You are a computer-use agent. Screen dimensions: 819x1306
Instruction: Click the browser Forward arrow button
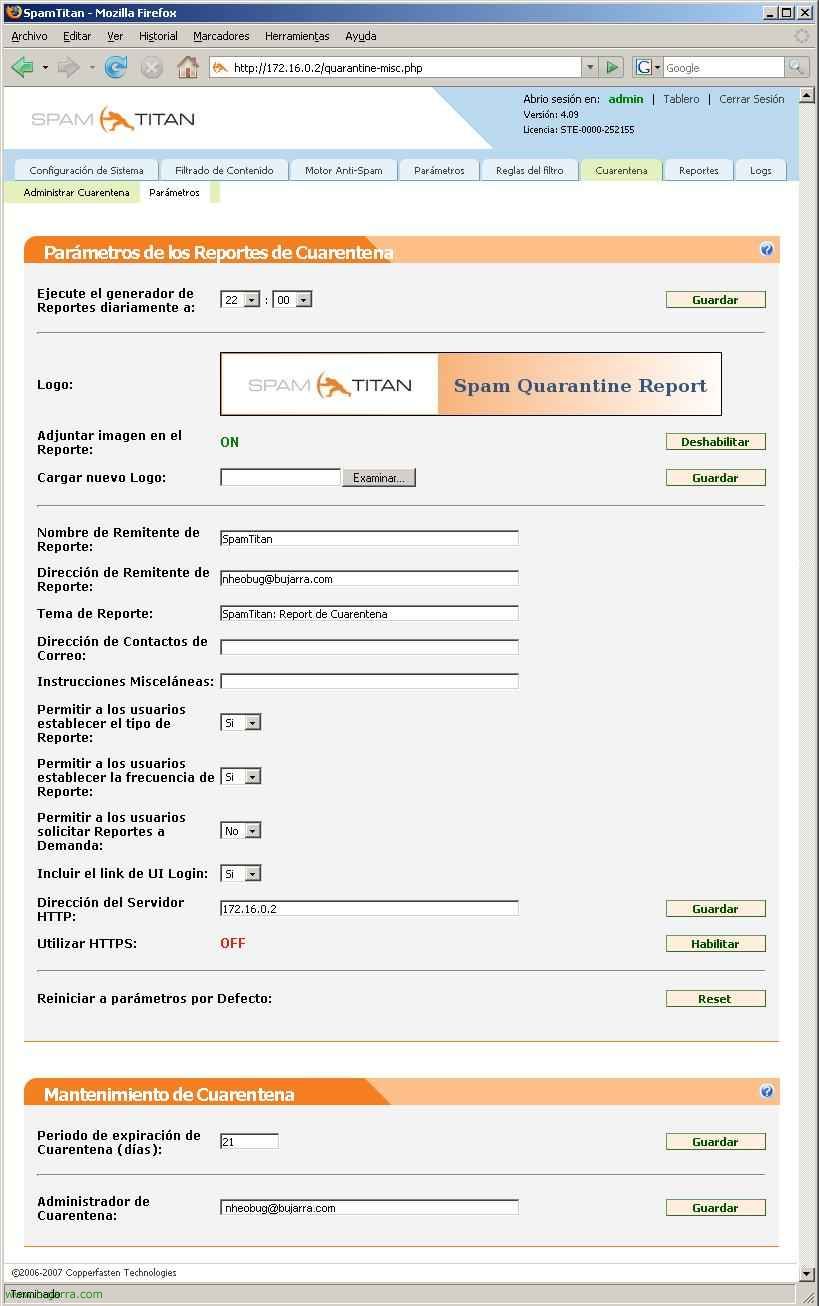(68, 68)
